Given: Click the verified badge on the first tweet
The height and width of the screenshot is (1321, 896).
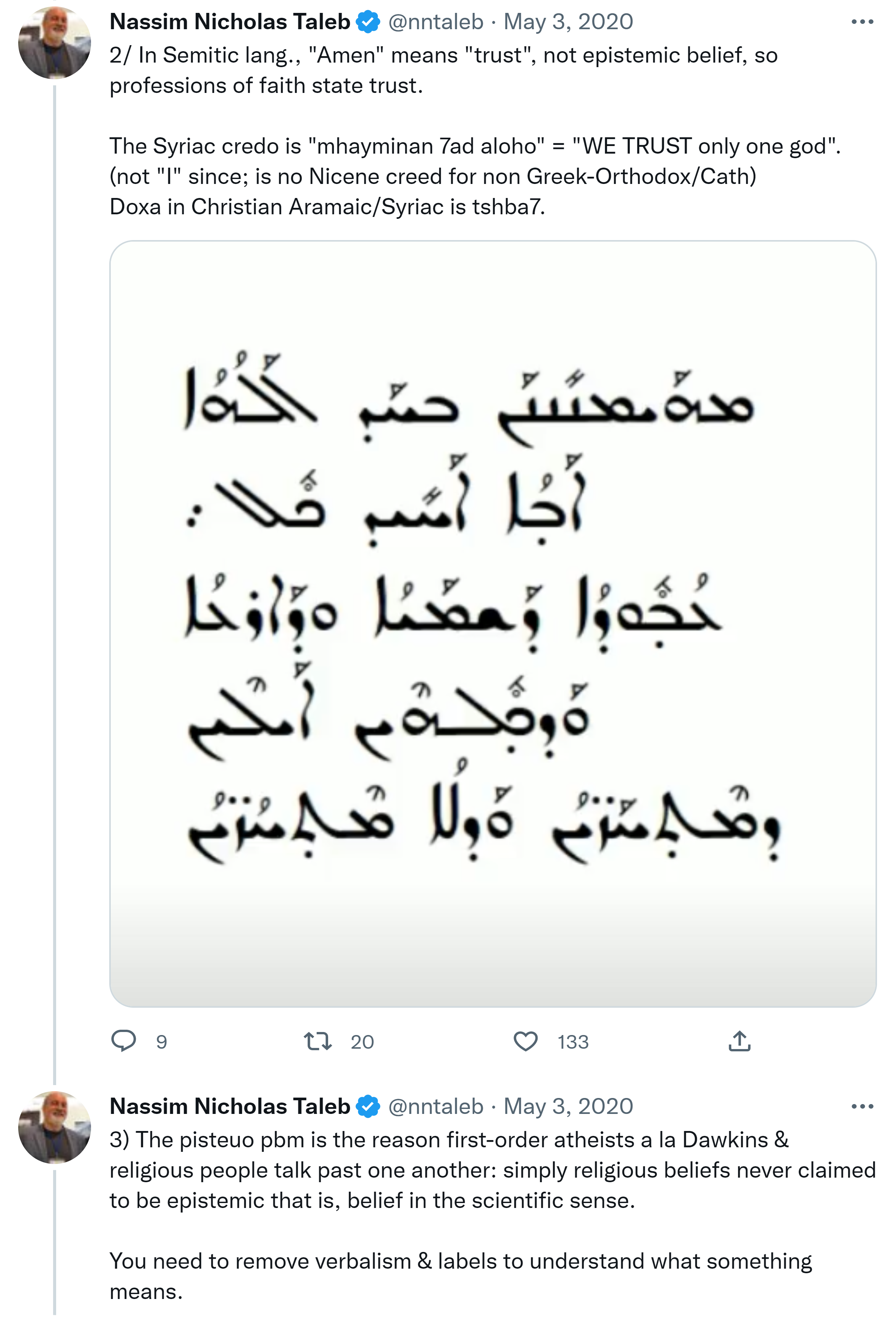Looking at the screenshot, I should tap(368, 22).
